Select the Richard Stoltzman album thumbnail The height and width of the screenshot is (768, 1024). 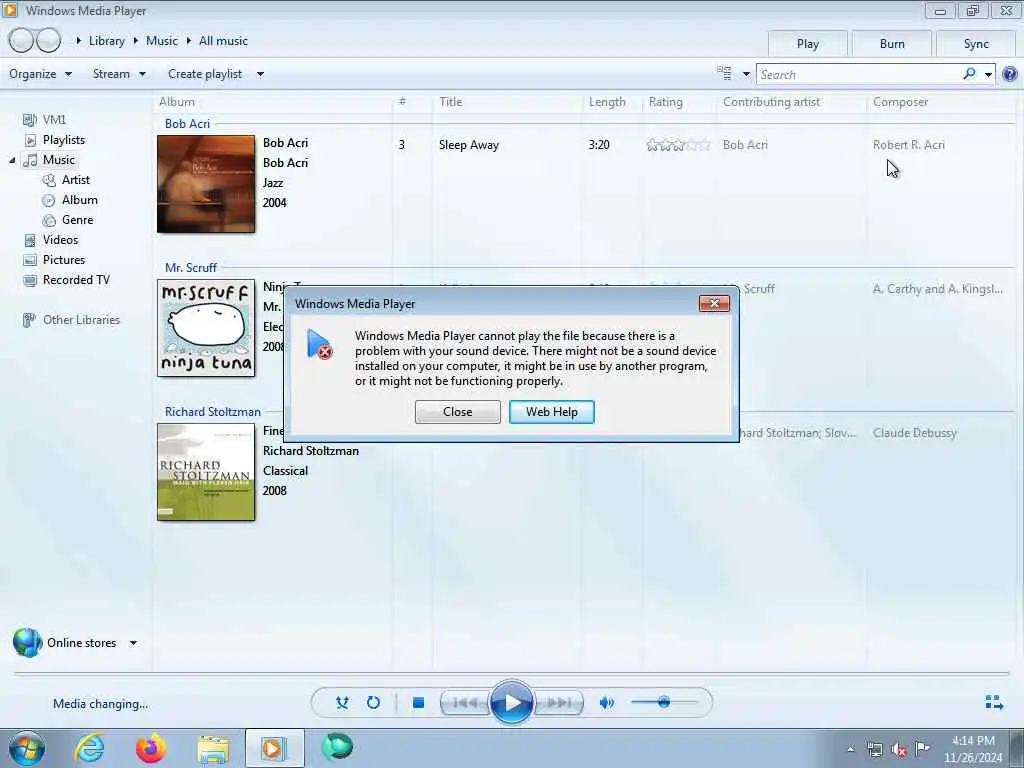tap(206, 472)
